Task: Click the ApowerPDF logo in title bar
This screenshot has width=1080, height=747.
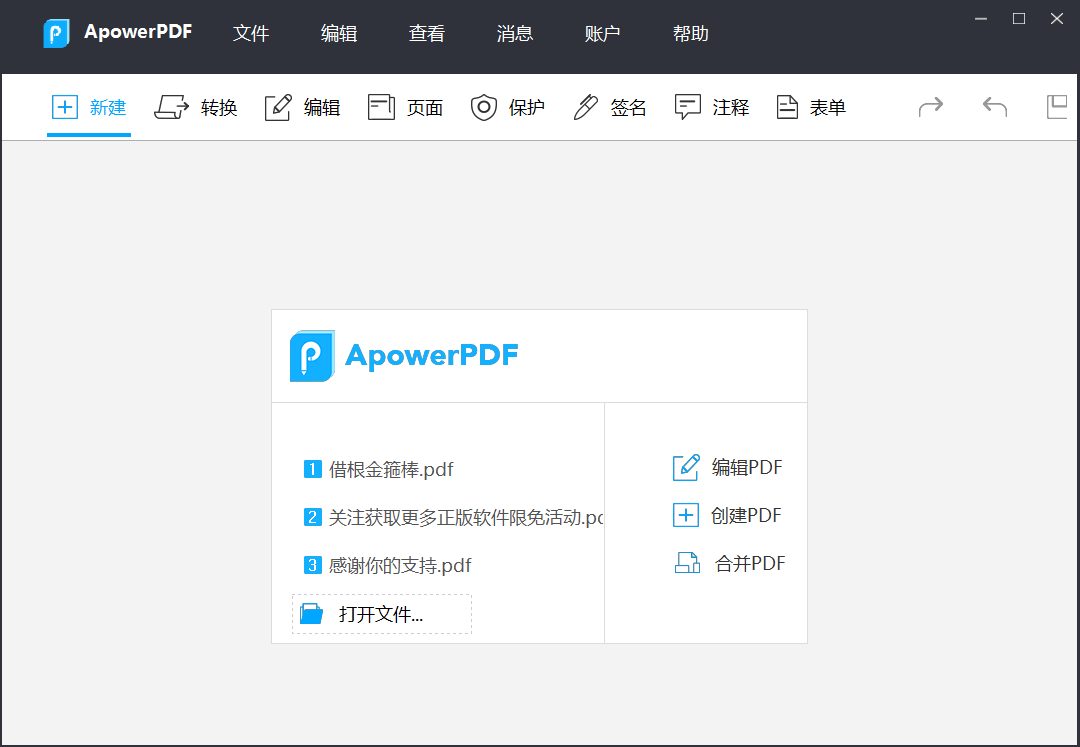Action: click(x=56, y=33)
